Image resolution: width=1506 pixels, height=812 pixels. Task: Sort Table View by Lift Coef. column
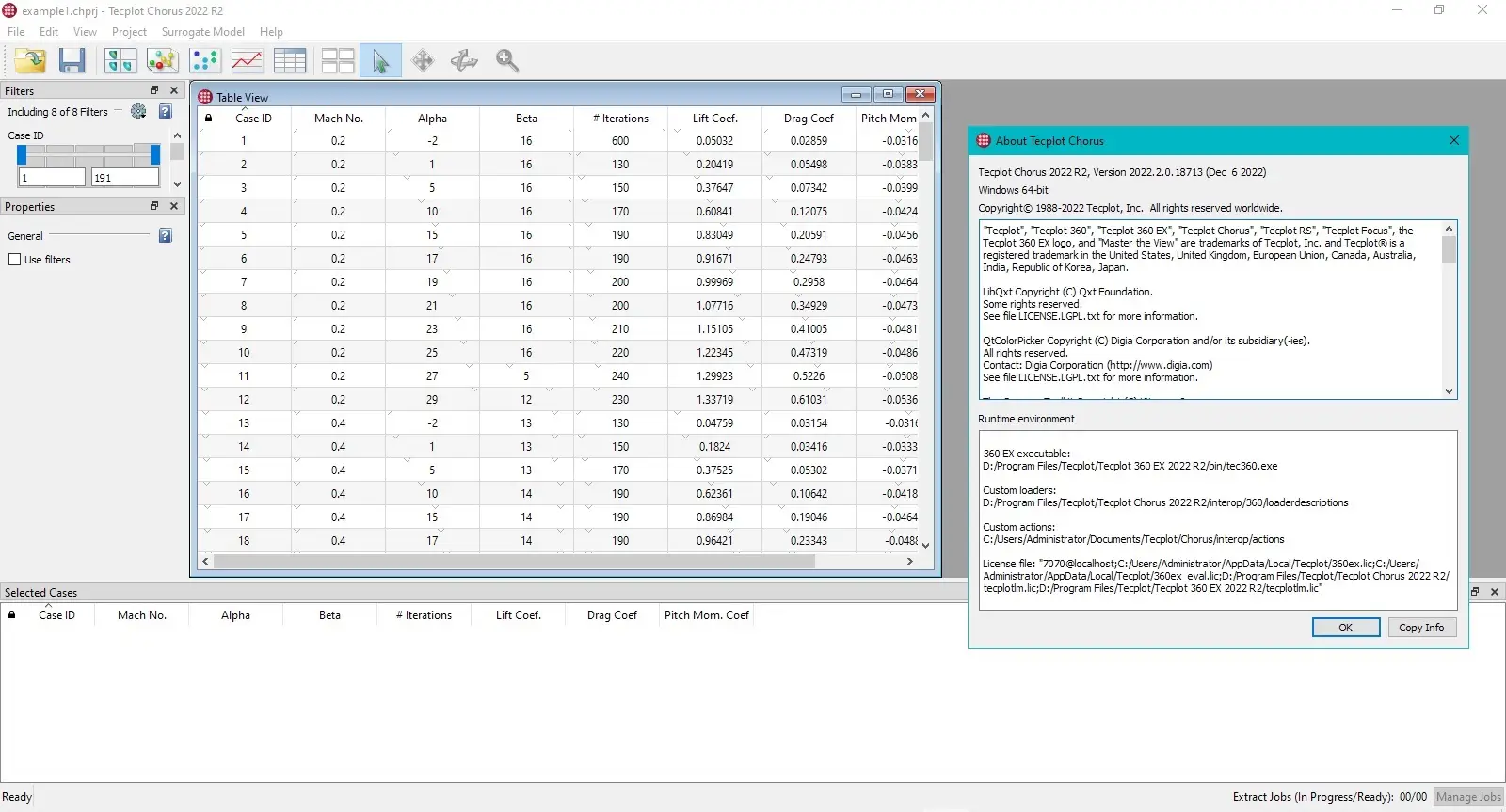coord(714,118)
